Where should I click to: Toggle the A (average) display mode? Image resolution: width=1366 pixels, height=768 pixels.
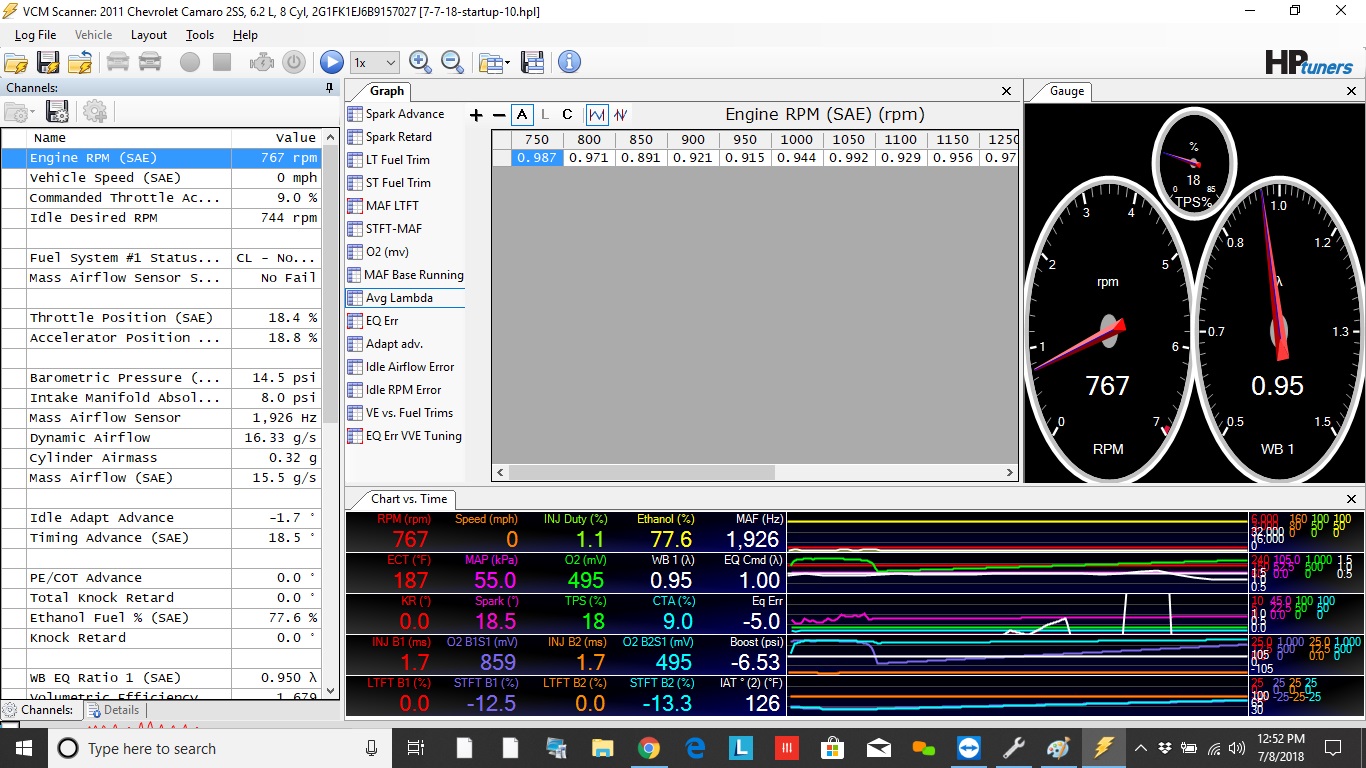(x=522, y=115)
